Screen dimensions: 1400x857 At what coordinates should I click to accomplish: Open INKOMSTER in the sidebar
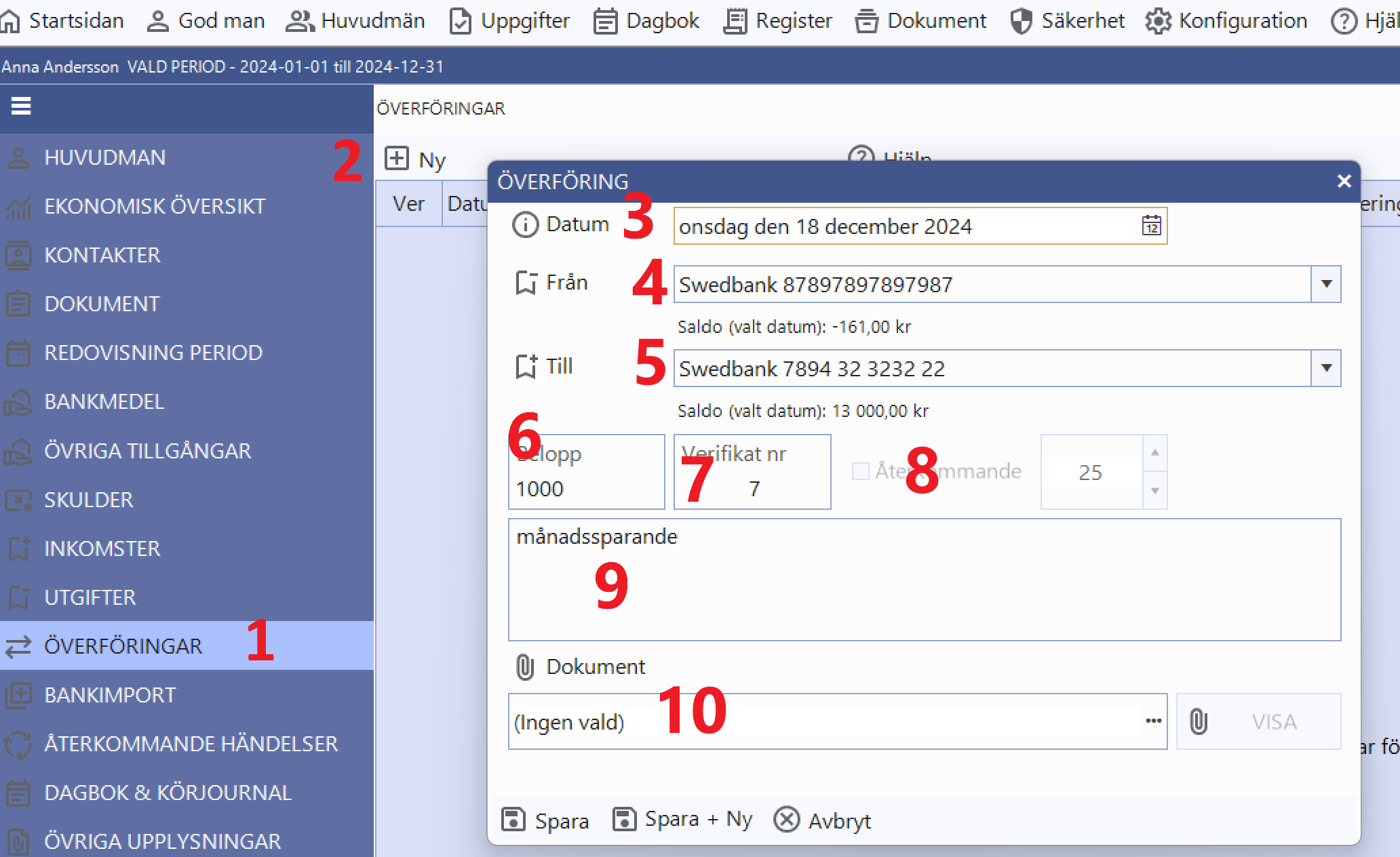click(187, 549)
